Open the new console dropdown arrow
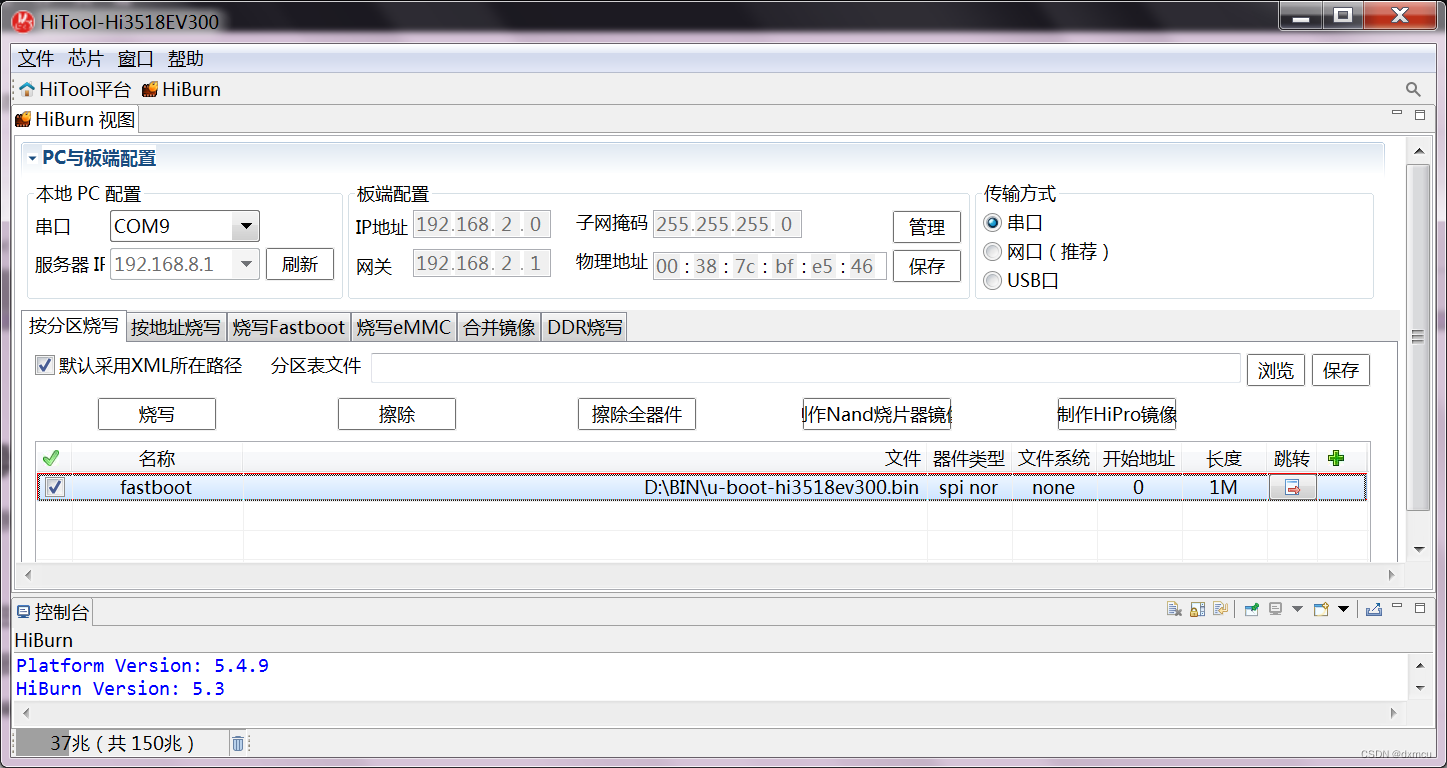 tap(1343, 609)
